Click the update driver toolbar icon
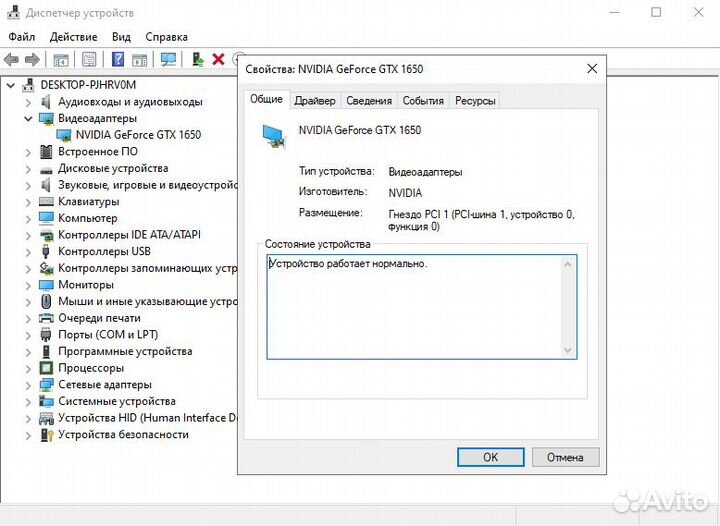This screenshot has height=526, width=720. pos(198,59)
